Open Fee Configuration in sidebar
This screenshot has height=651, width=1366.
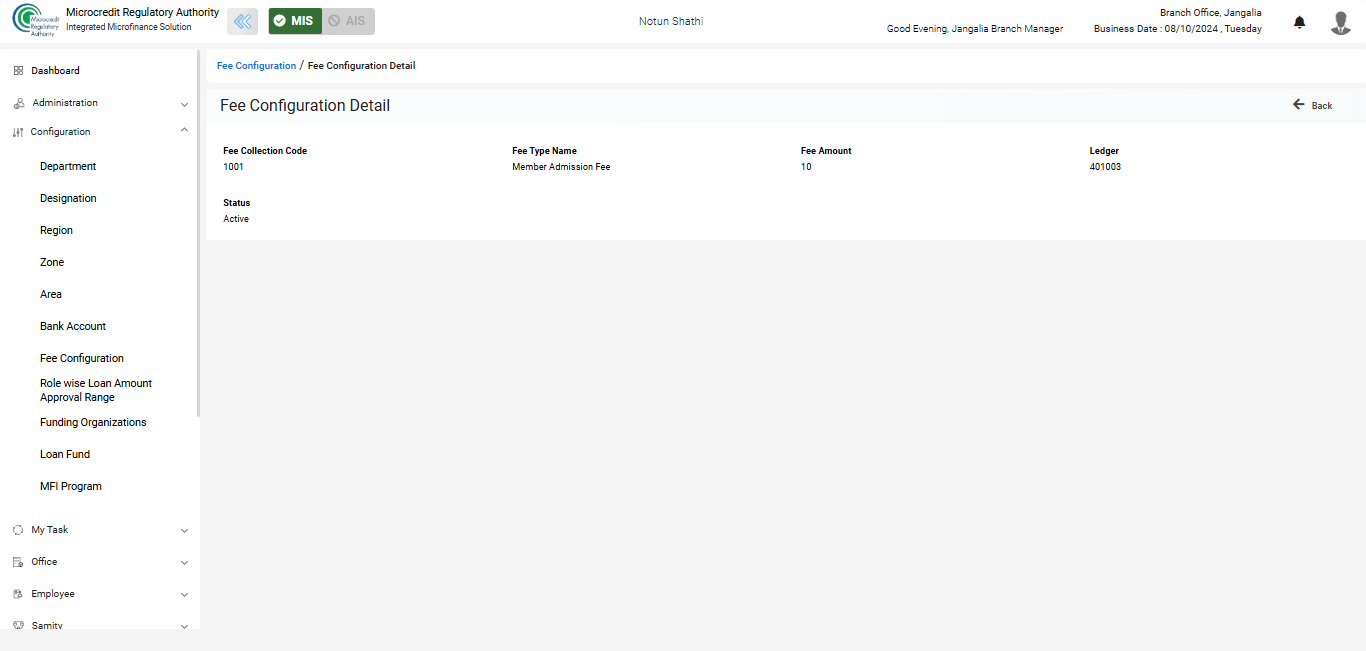[x=82, y=358]
